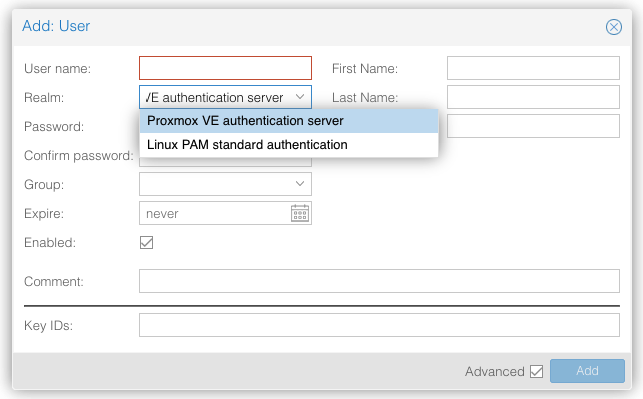Click the Last Name input field
Screen dimensions: 643x399
[x=533, y=97]
